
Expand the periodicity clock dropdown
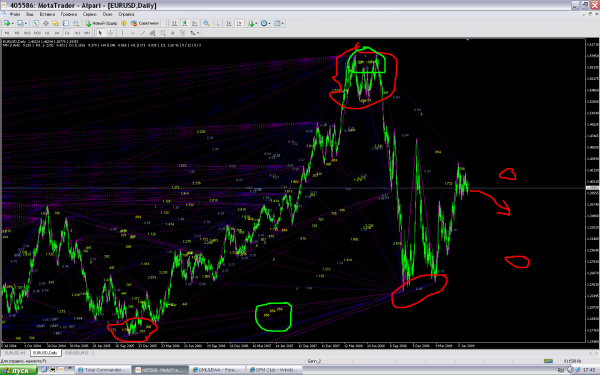269,23
